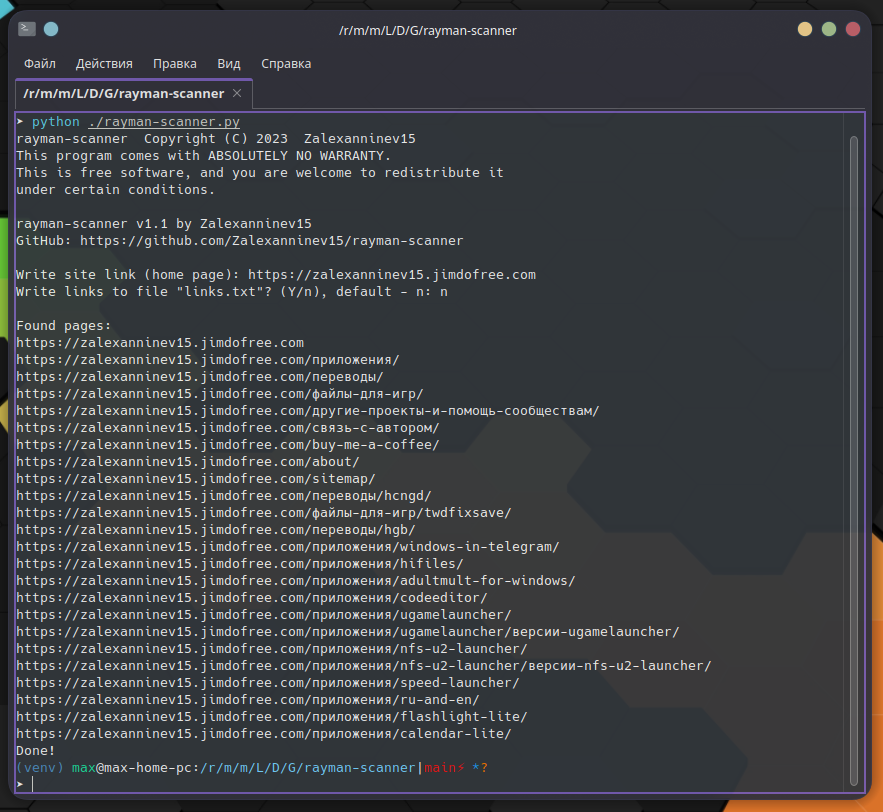Click the URL ending /файлы-для-игр/ only
The image size is (883, 812).
220,393
